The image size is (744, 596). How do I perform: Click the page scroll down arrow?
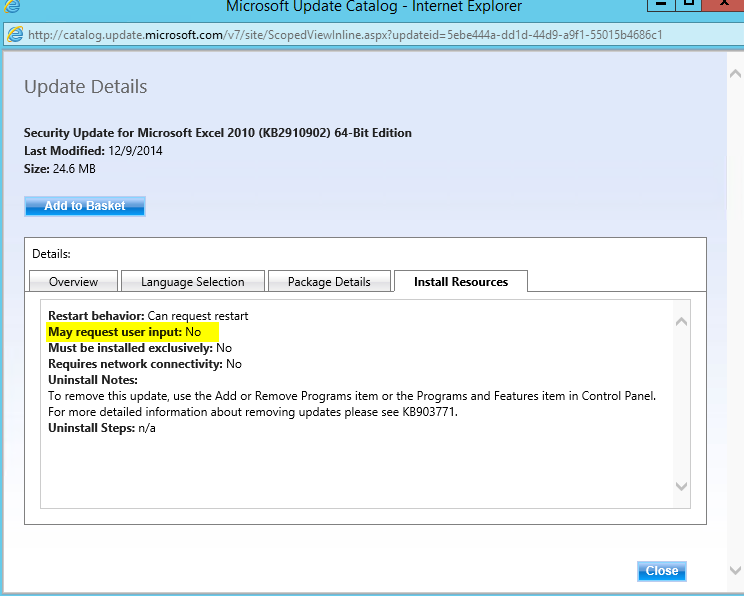pos(735,570)
